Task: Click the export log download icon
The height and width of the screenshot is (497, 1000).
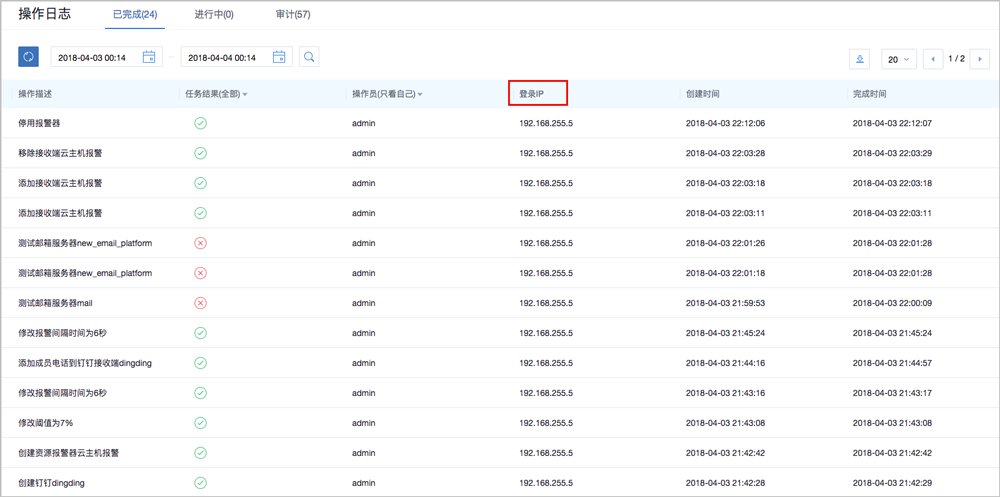Action: (x=860, y=59)
